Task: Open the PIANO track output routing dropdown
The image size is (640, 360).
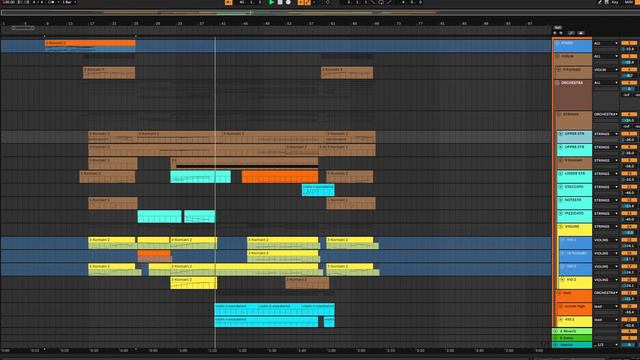Action: click(x=606, y=43)
